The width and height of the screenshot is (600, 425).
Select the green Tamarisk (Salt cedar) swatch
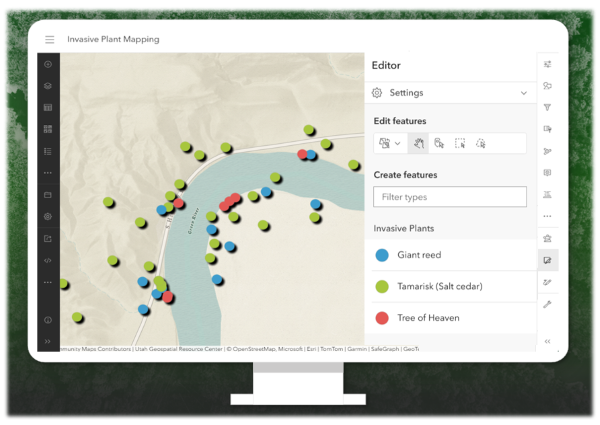382,287
